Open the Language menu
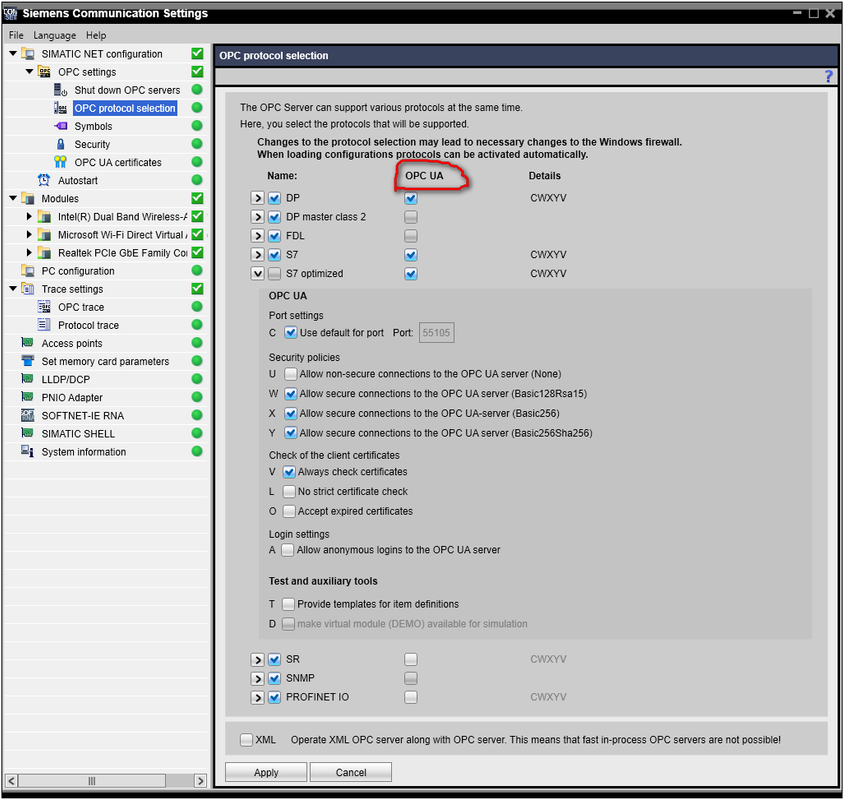 54,35
